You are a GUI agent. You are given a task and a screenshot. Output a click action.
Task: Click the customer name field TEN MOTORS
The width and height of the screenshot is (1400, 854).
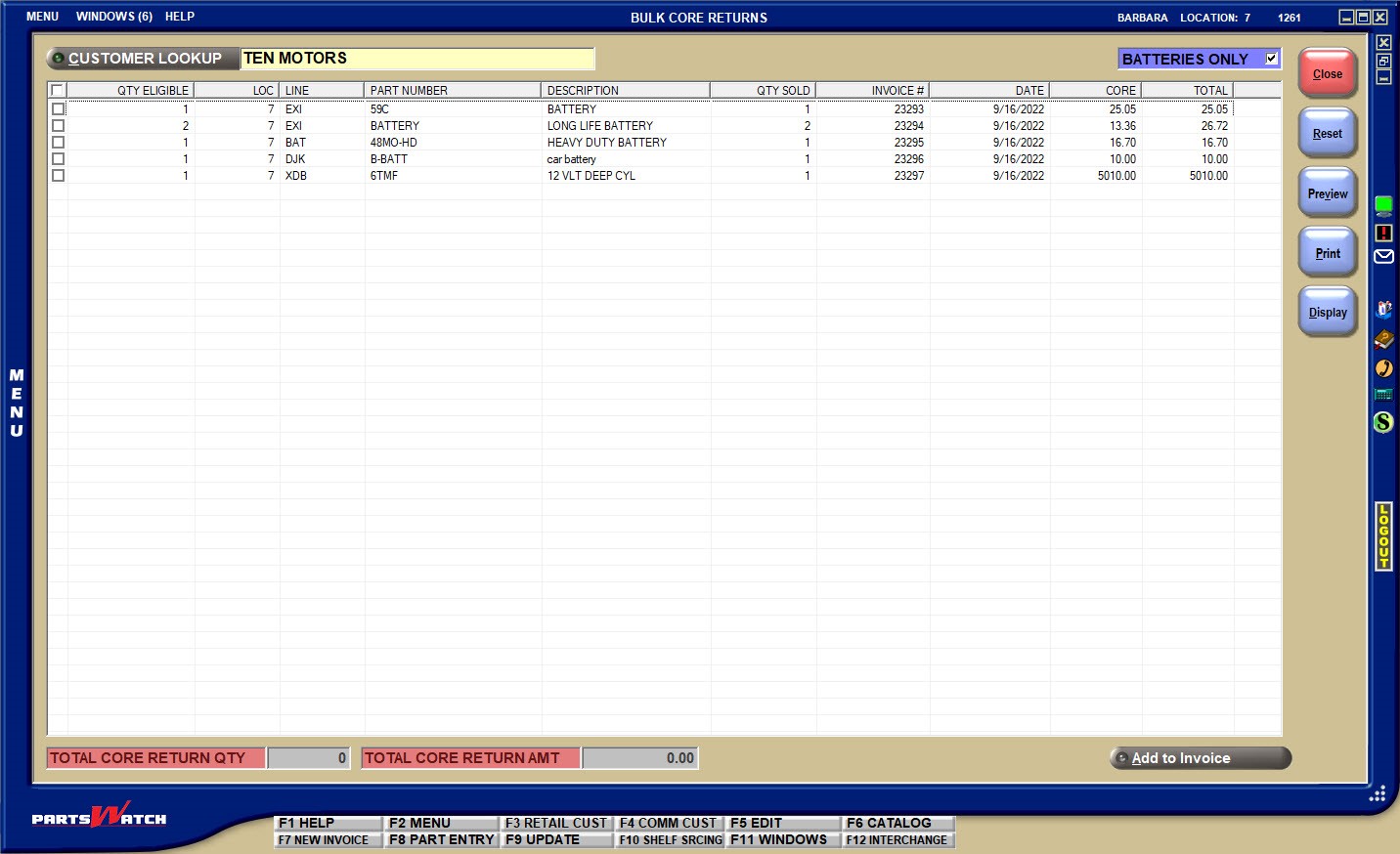coord(417,59)
